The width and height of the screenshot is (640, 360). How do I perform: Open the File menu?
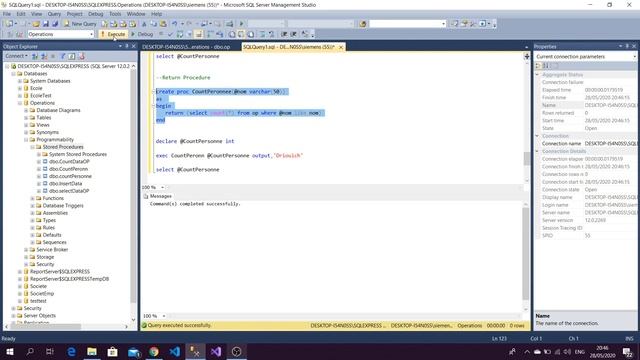tap(7, 14)
